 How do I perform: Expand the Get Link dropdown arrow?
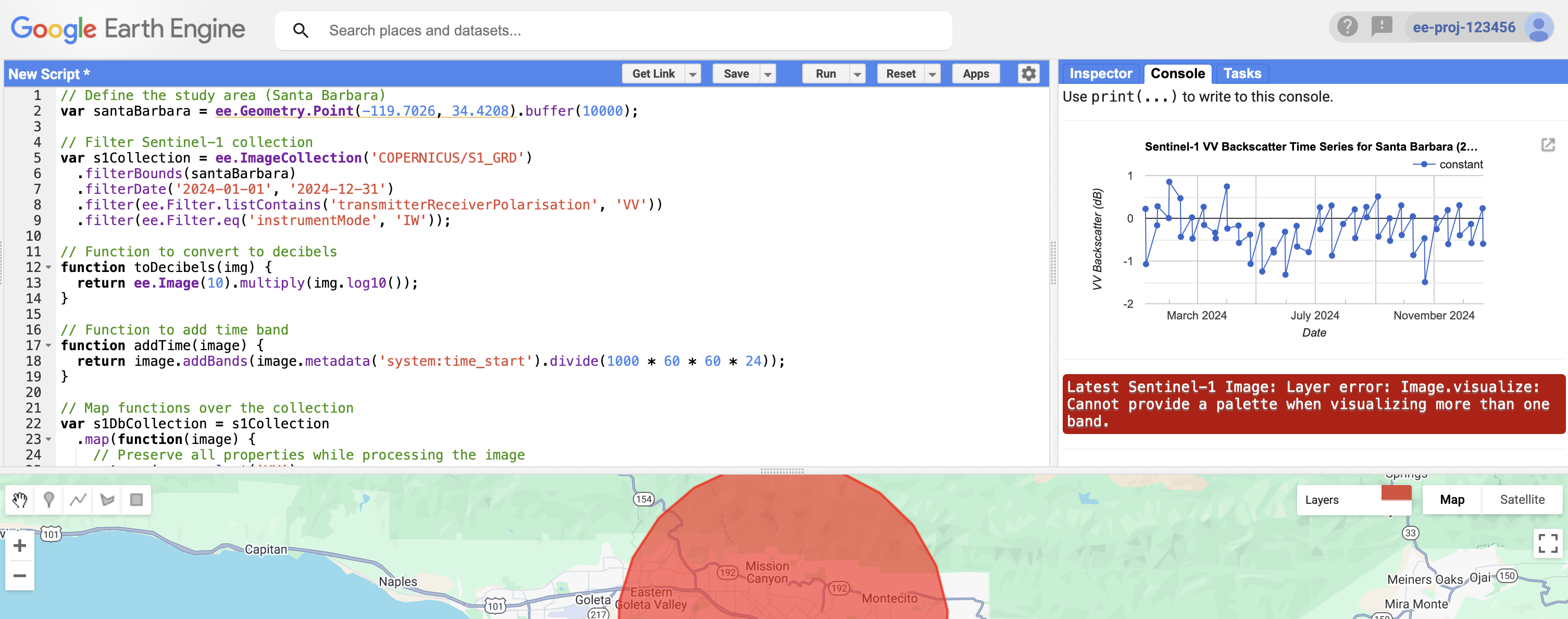click(693, 75)
